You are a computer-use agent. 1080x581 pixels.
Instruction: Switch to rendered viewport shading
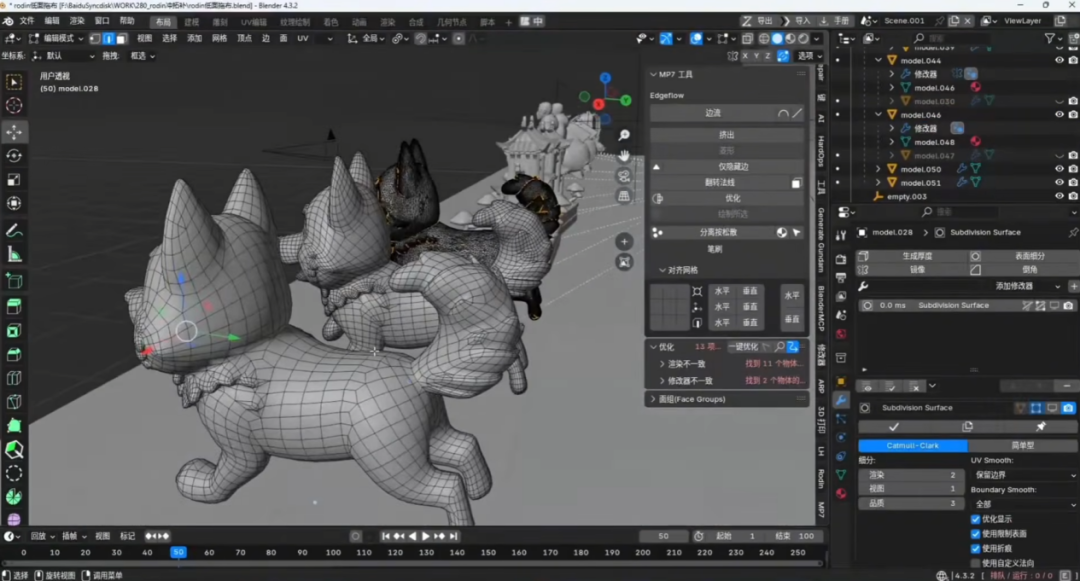(803, 39)
